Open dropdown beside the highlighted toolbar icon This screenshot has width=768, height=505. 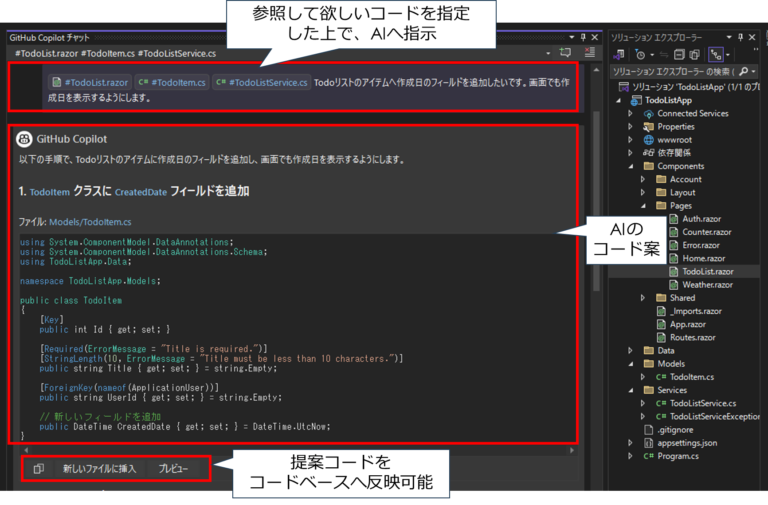click(x=728, y=55)
